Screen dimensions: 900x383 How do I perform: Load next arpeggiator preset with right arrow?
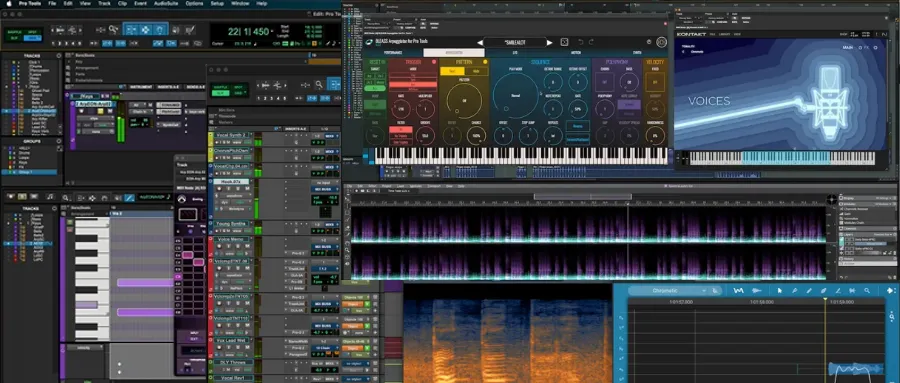pos(549,42)
